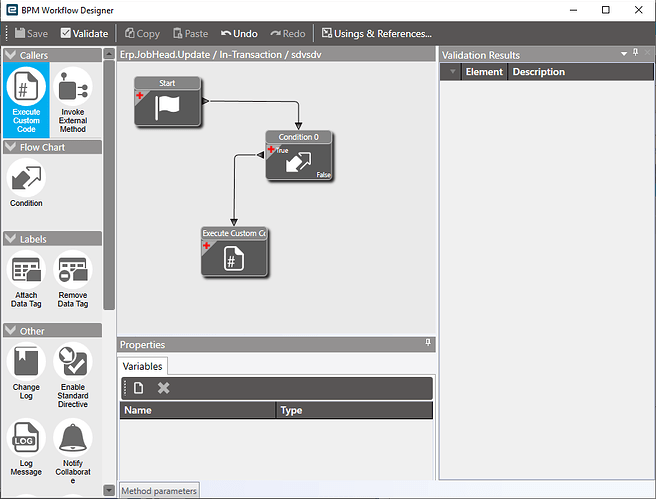Collapse the Other section
Image resolution: width=656 pixels, height=499 pixels.
point(10,330)
